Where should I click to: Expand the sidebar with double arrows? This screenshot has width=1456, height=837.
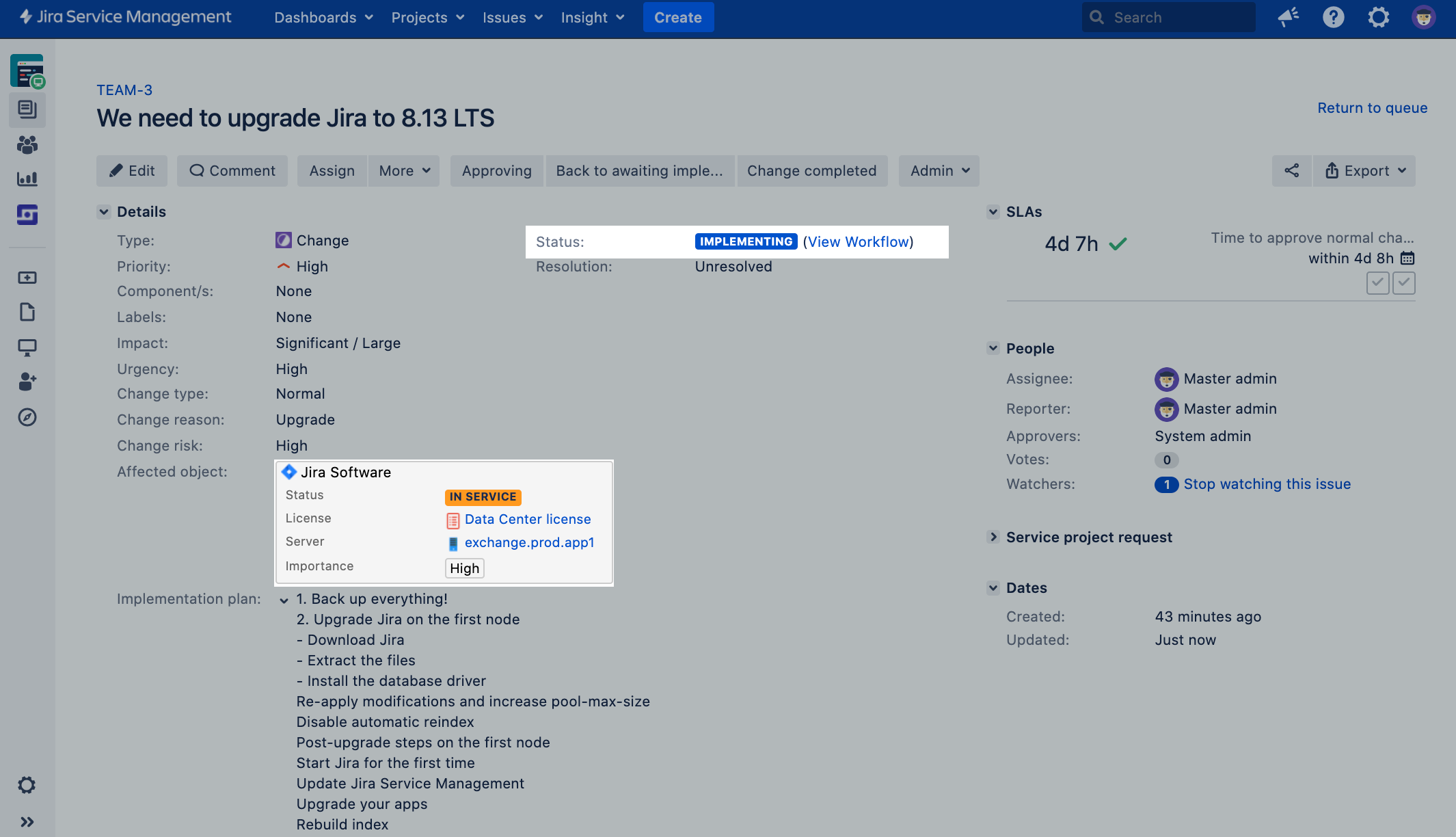[27, 822]
